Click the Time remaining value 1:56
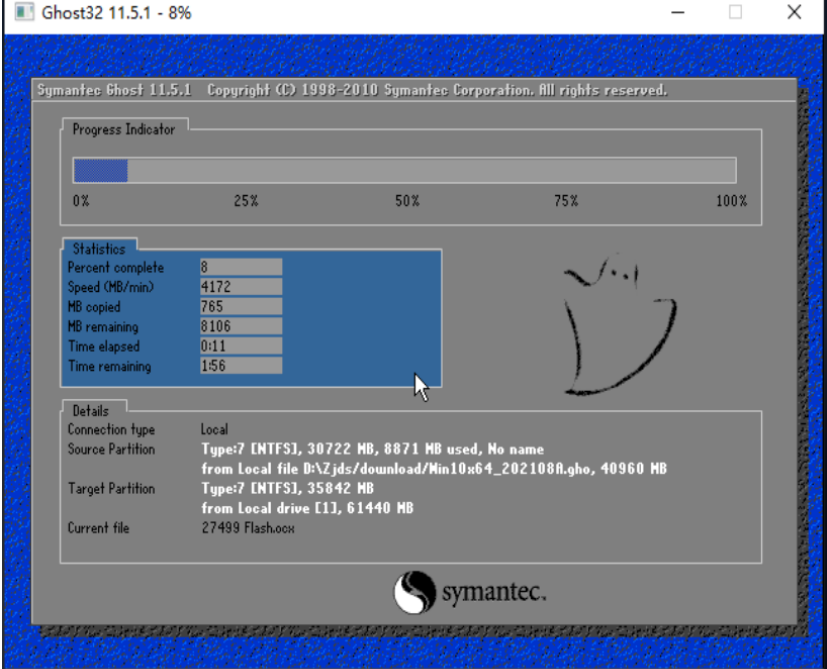Image resolution: width=827 pixels, height=669 pixels. click(241, 366)
